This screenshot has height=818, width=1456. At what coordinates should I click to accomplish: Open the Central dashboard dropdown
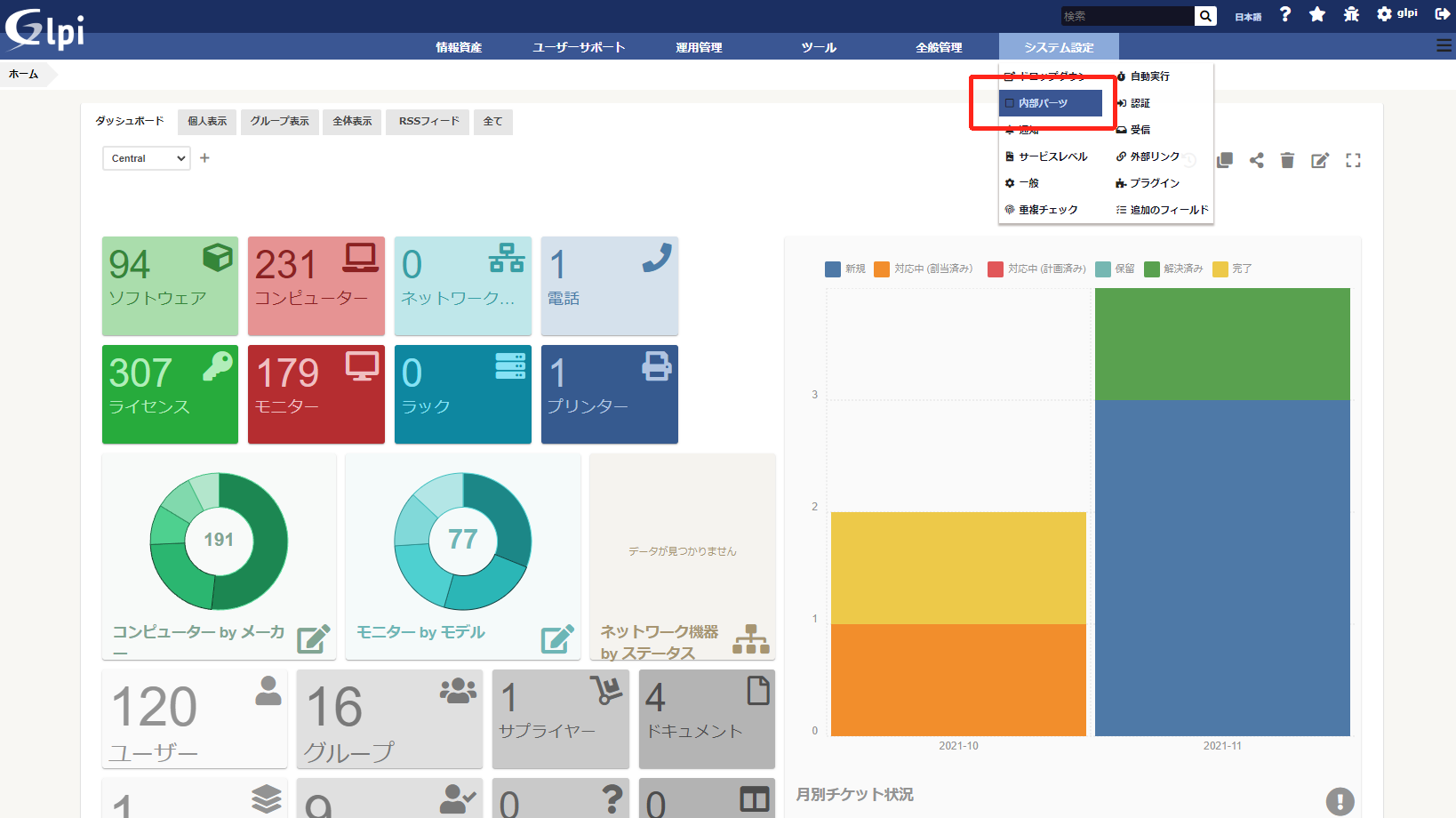point(147,158)
